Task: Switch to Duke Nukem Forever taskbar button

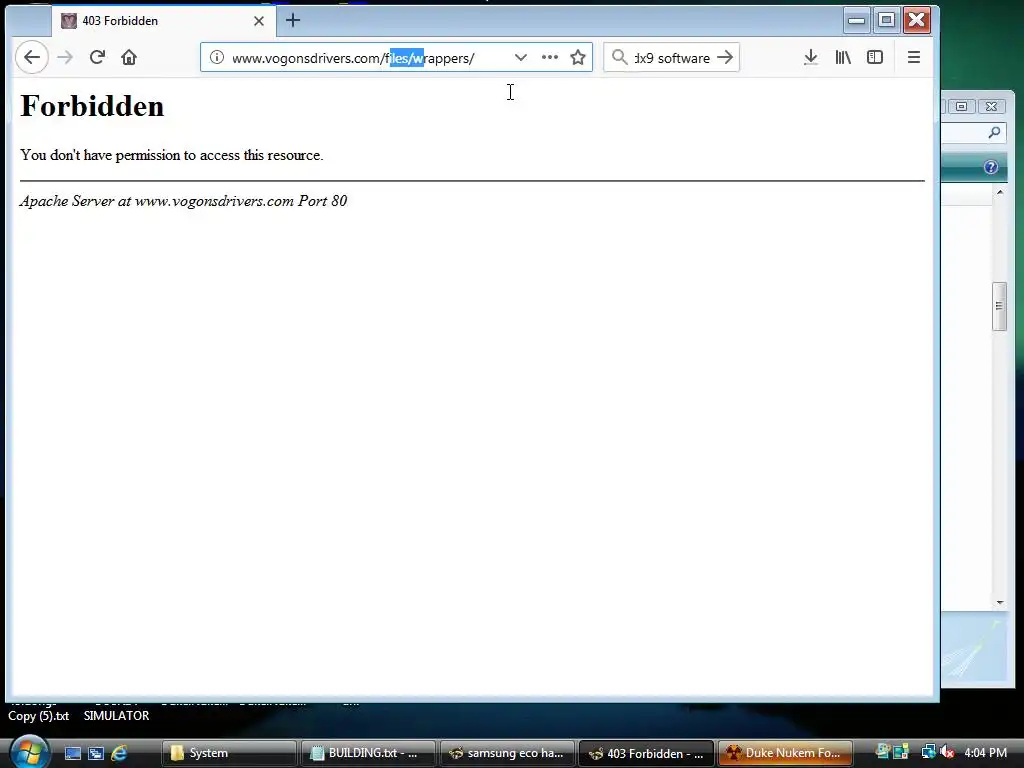Action: (786, 753)
